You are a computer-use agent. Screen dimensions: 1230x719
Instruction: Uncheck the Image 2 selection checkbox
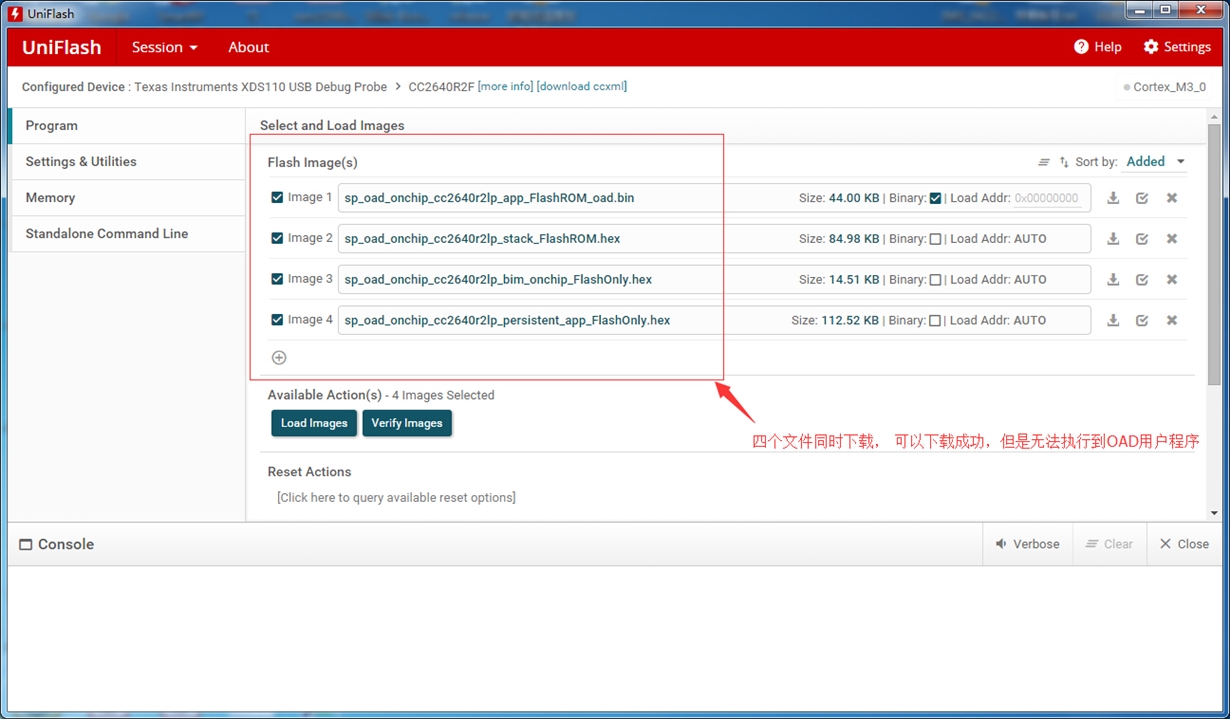(x=277, y=238)
